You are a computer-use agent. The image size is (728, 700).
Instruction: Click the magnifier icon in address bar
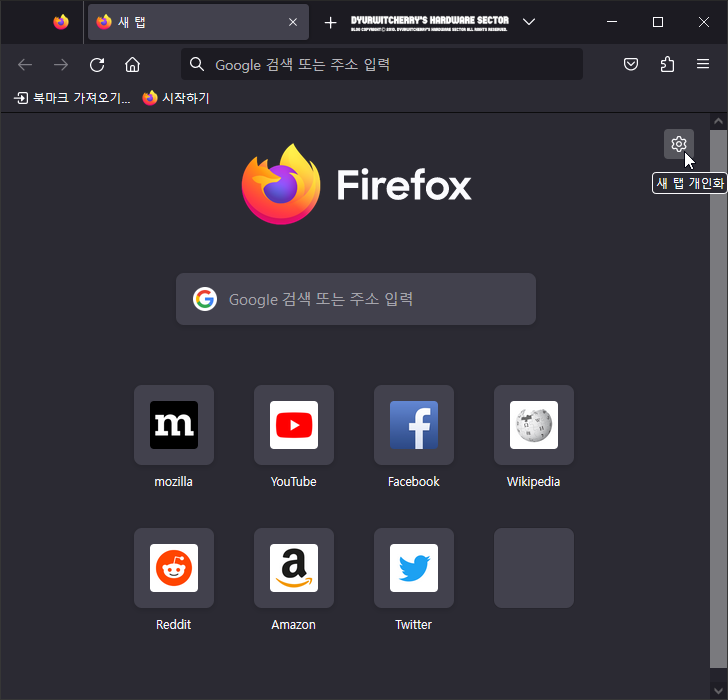pos(197,64)
